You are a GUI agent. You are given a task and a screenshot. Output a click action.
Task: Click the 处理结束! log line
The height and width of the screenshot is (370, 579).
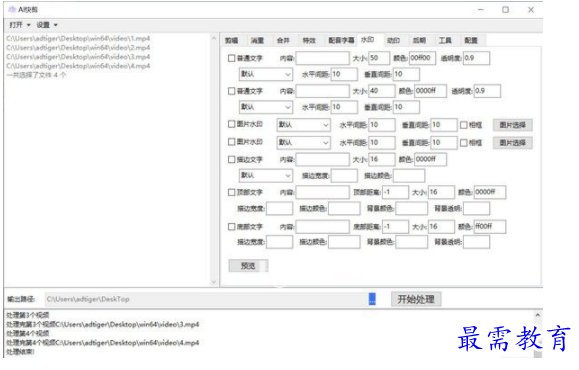tap(20, 352)
